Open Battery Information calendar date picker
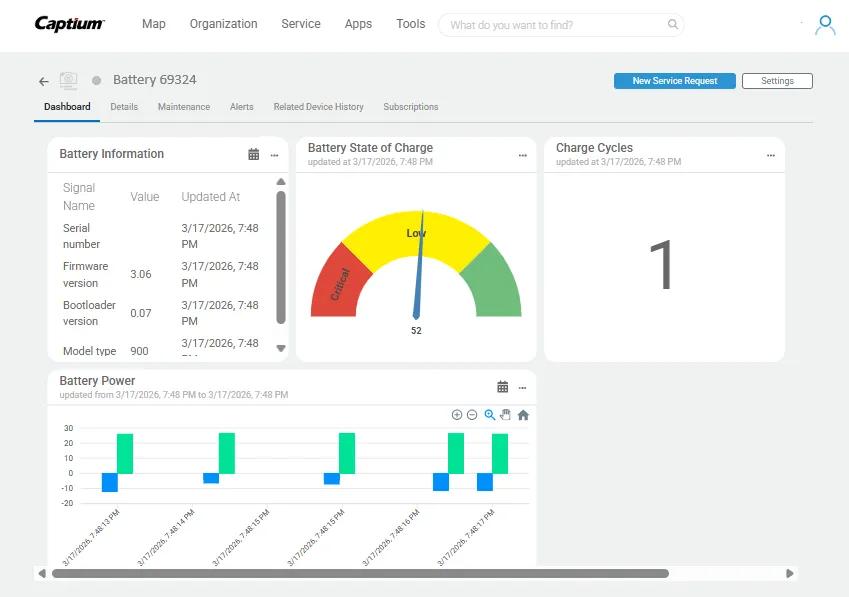This screenshot has width=849, height=597. (254, 154)
